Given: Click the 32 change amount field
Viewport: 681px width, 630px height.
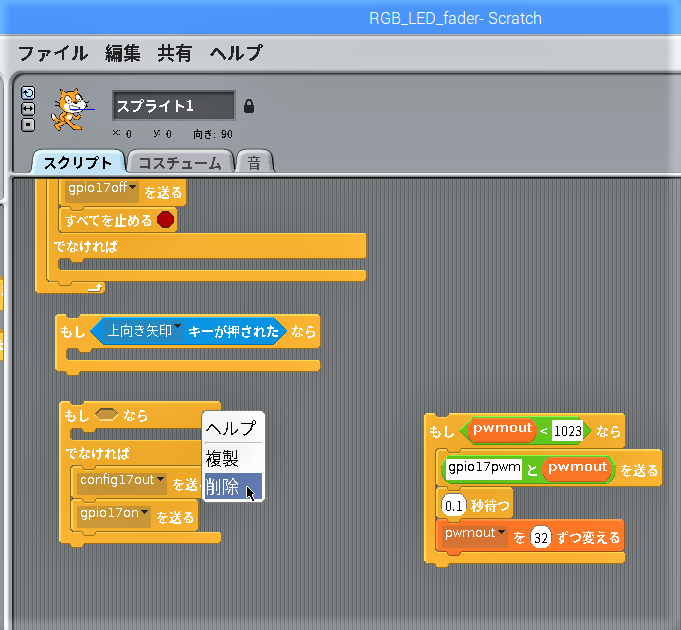Looking at the screenshot, I should (541, 538).
